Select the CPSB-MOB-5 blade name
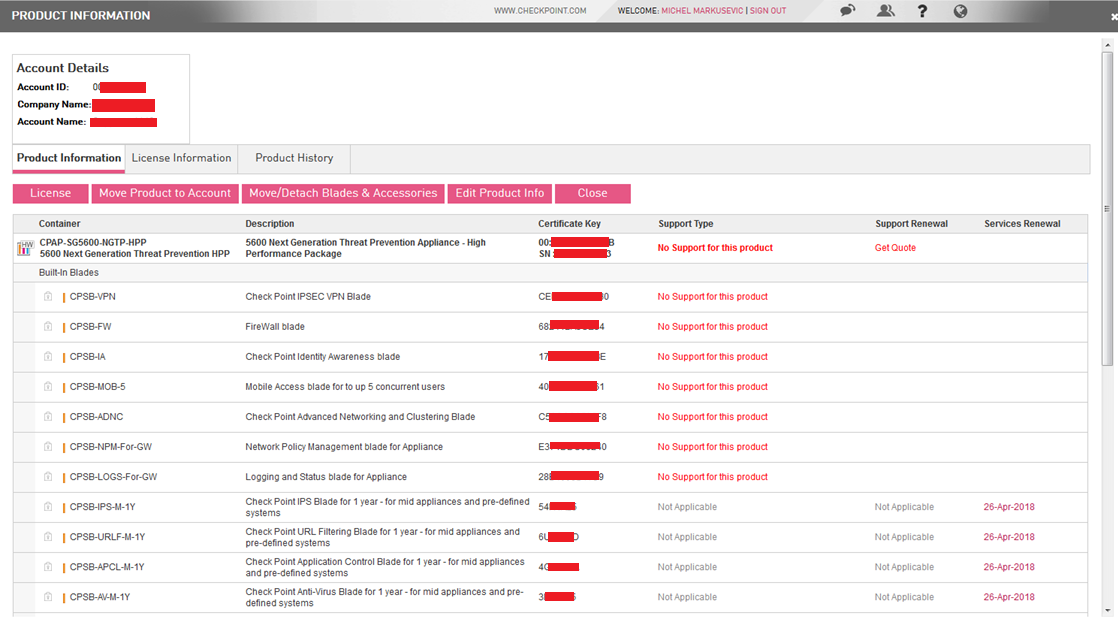1118x623 pixels. tap(98, 386)
